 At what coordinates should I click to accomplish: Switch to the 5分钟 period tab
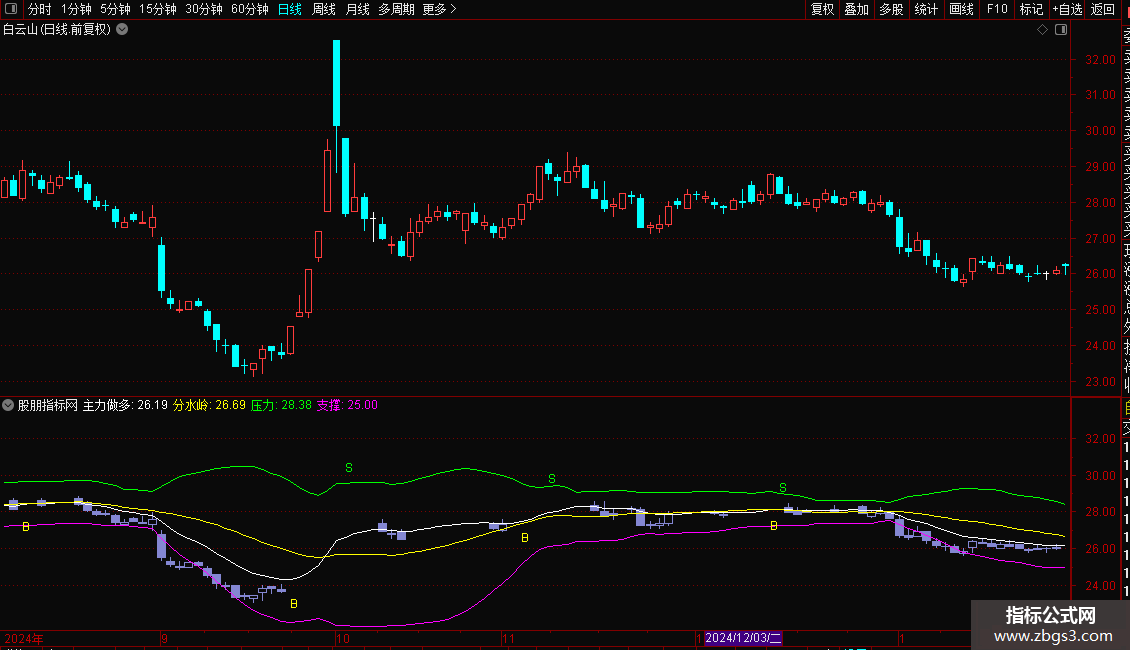(x=115, y=9)
